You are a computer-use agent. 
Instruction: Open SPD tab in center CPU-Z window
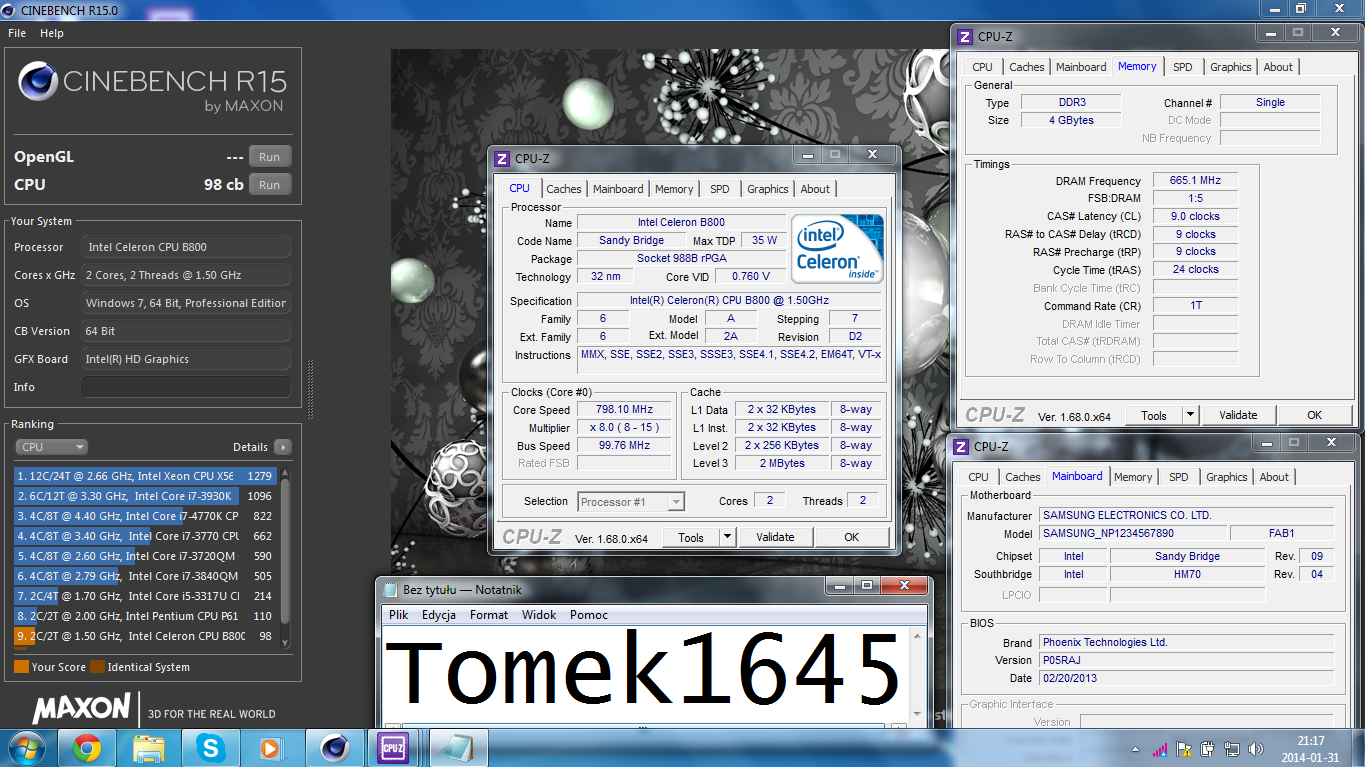720,189
